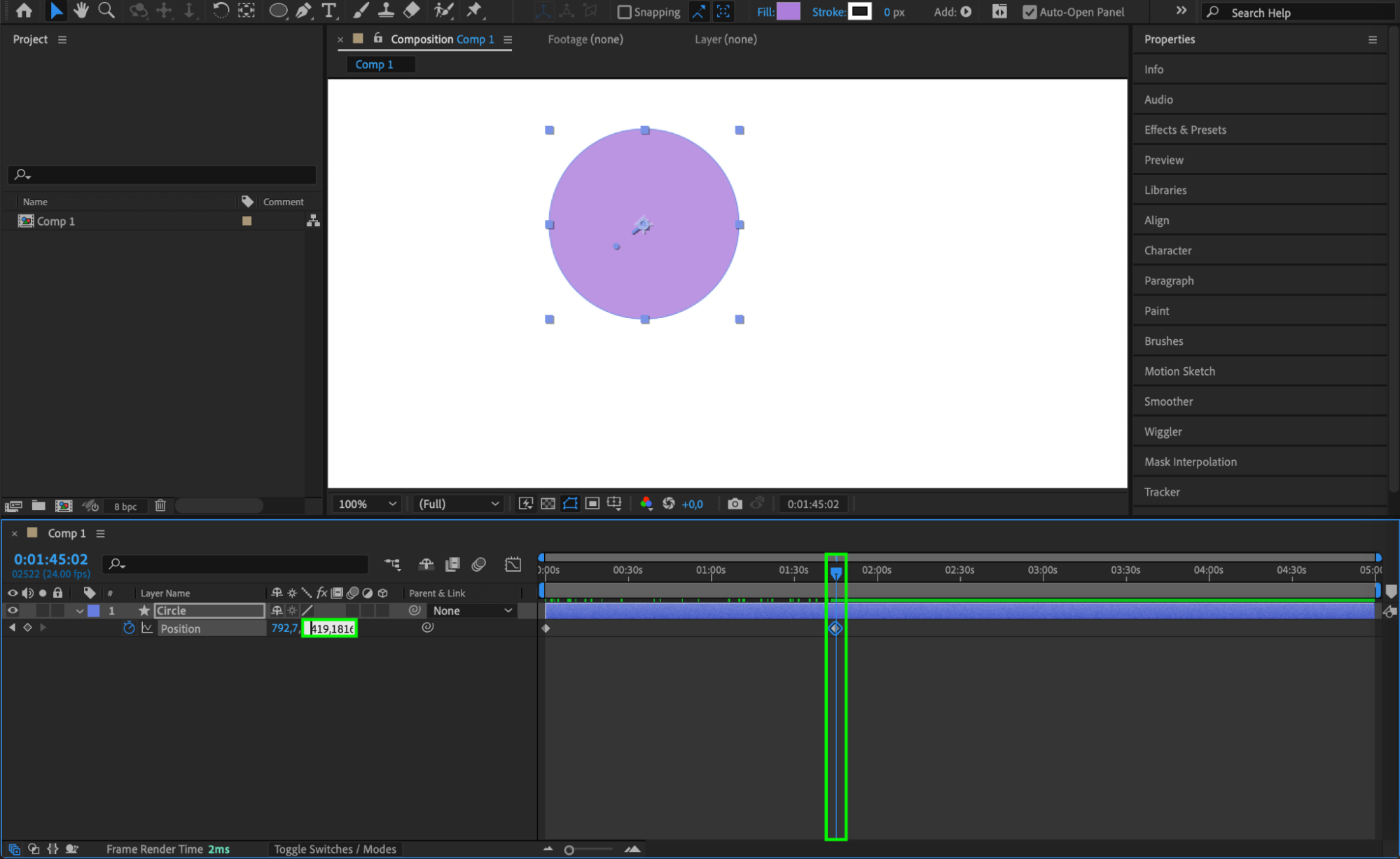This screenshot has height=859, width=1400.
Task: Open Graph Editor icon in timeline
Action: [513, 565]
